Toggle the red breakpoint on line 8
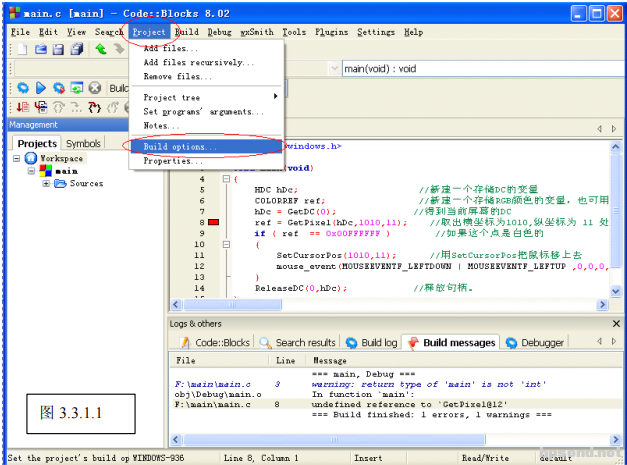Image resolution: width=627 pixels, height=465 pixels. pyautogui.click(x=214, y=222)
